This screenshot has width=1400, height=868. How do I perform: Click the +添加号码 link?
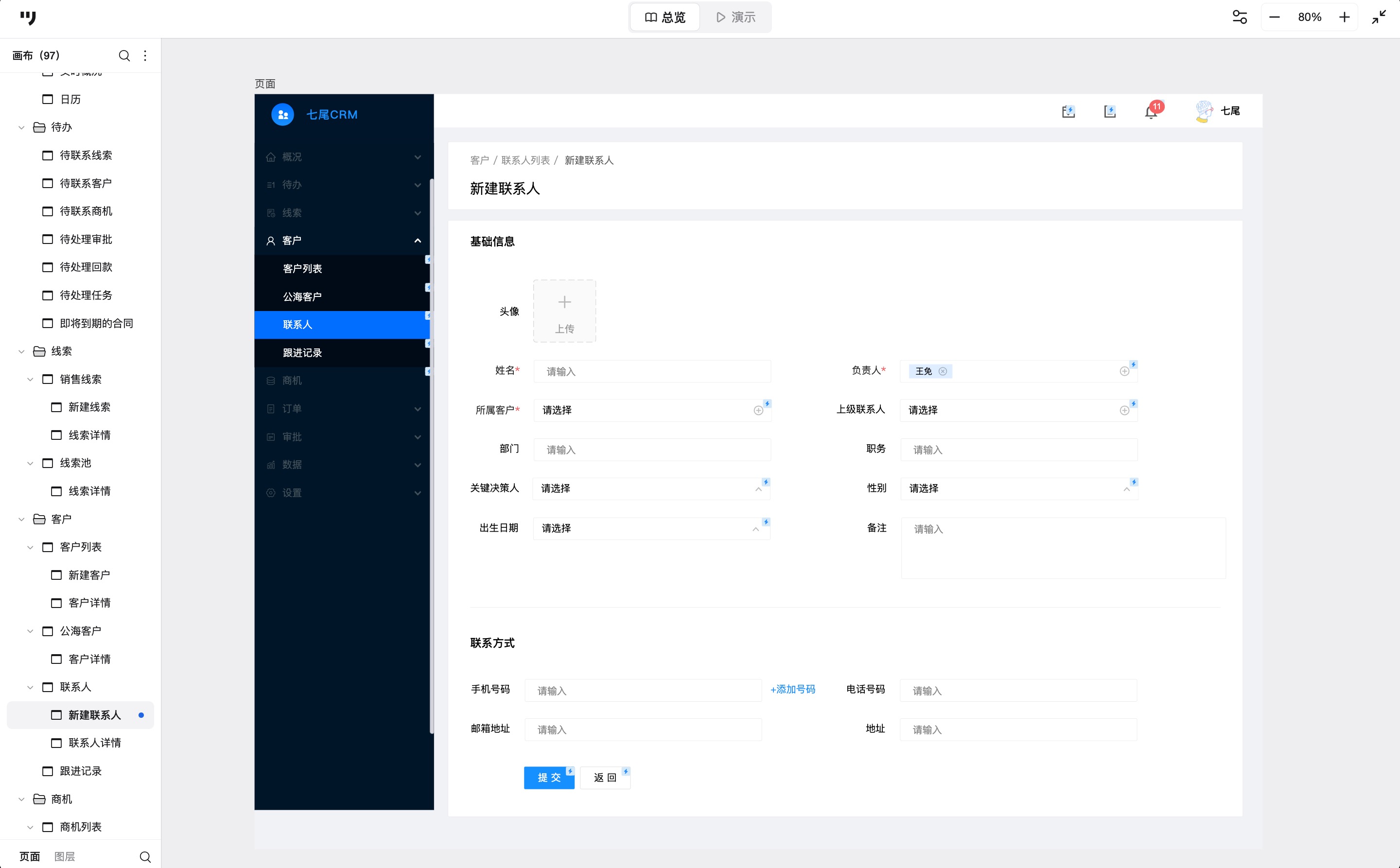coord(792,690)
